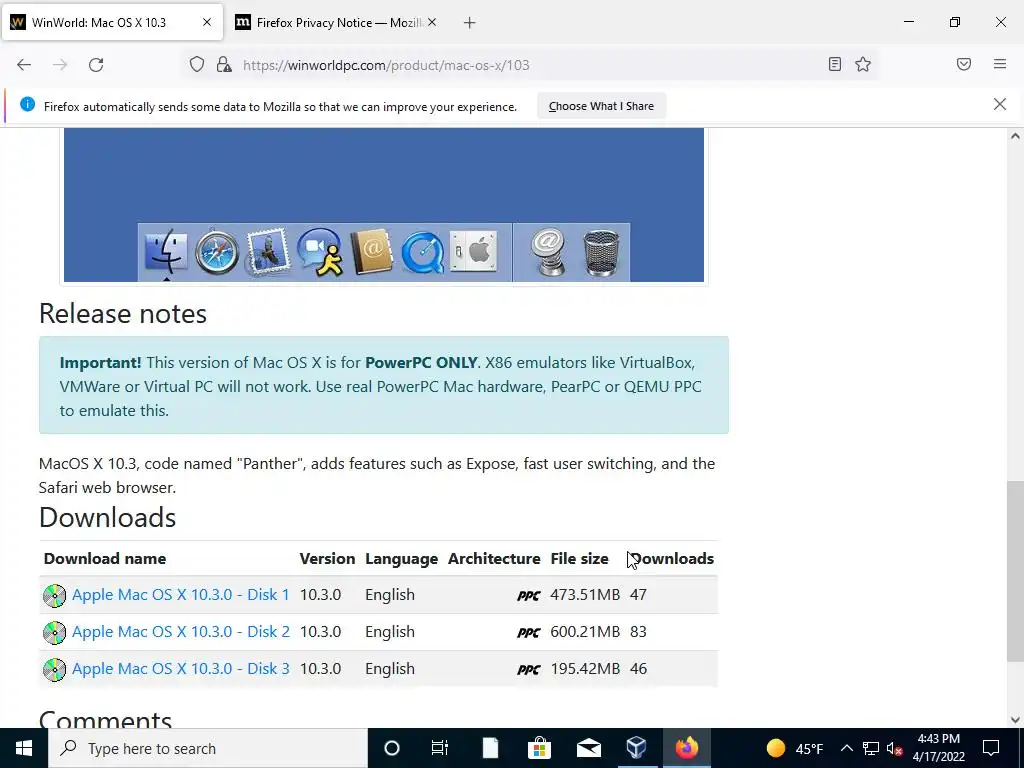Open Task View on the taskbar

[440, 748]
